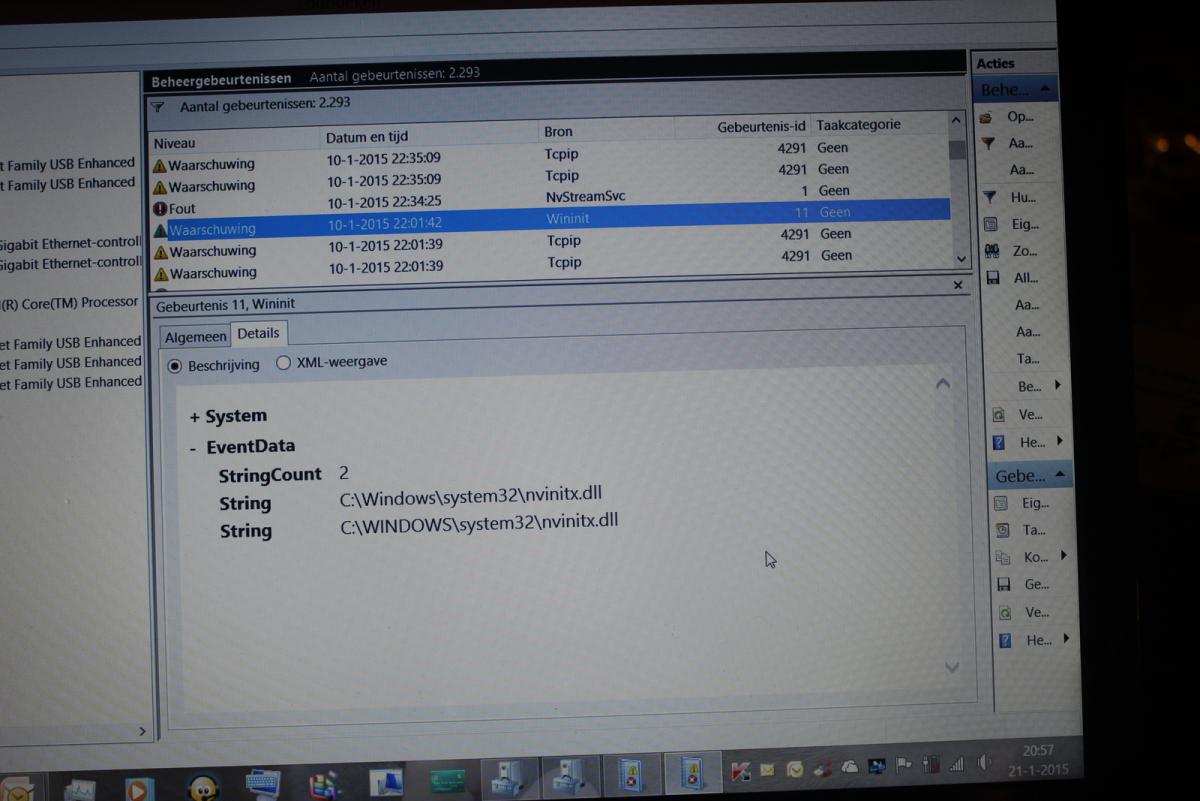Switch to the Details tab
This screenshot has height=801, width=1200.
(x=259, y=333)
